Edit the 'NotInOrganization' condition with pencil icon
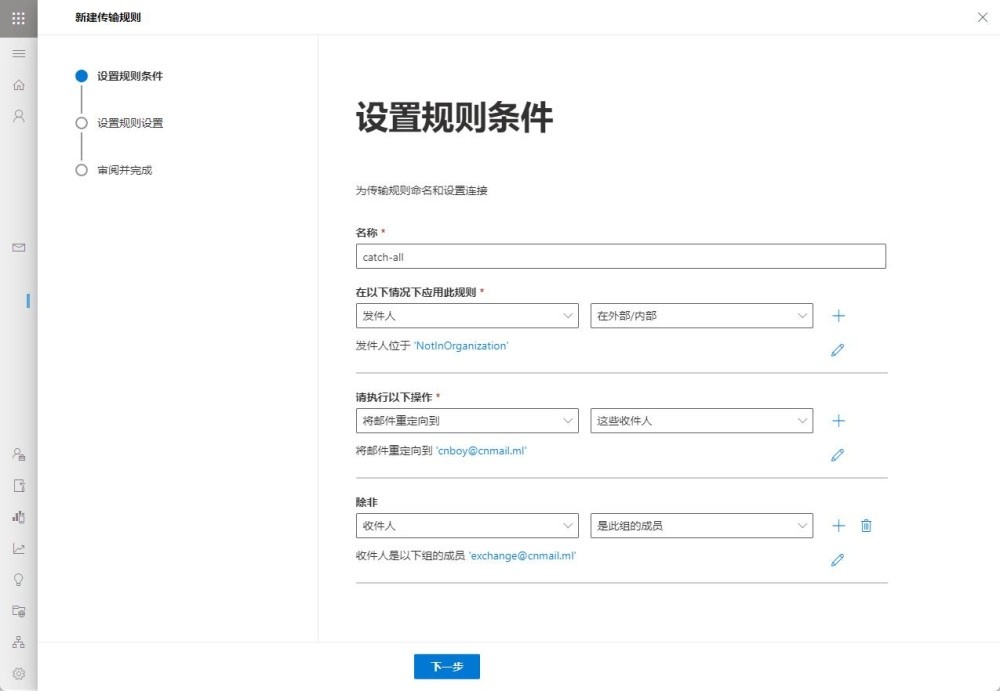Screen dimensions: 1000x691 pos(838,350)
